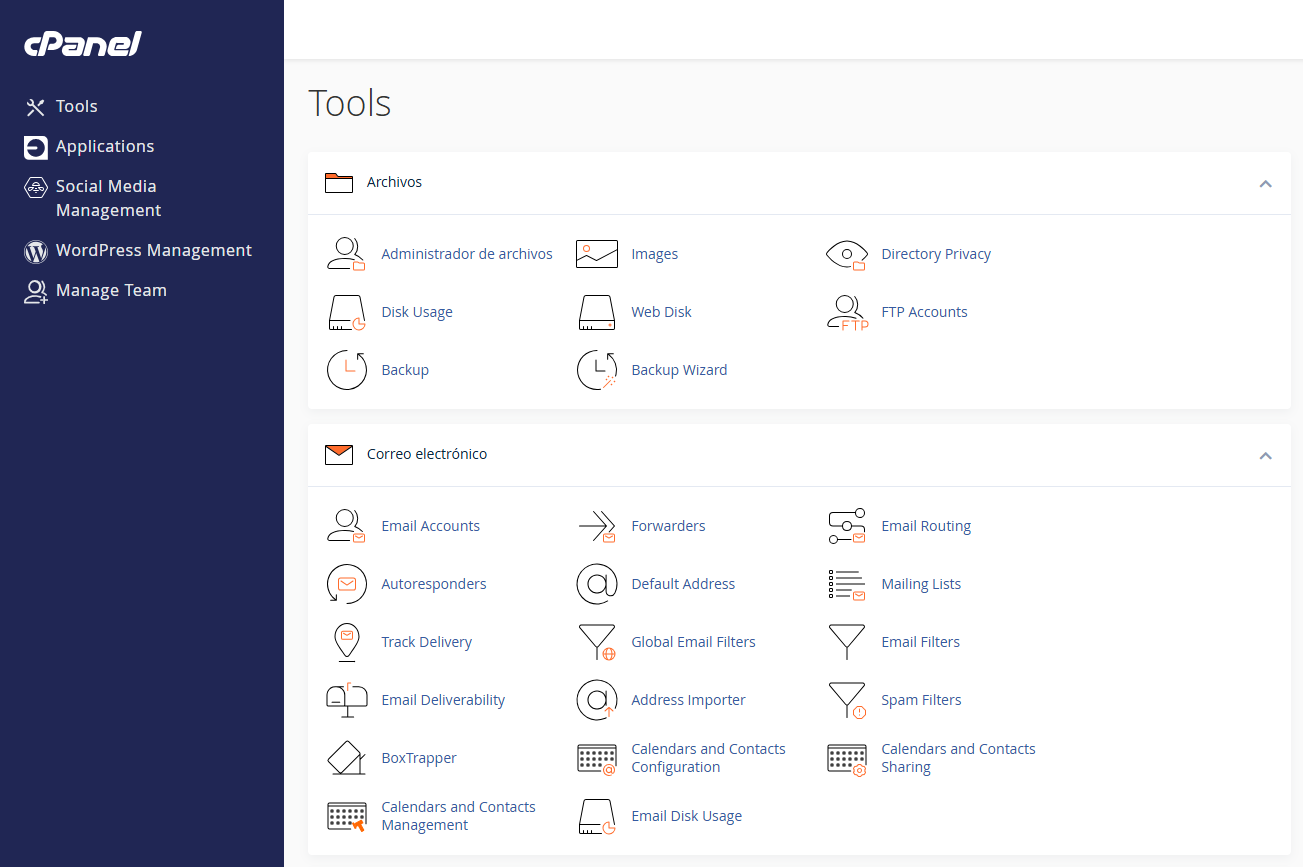Screen dimensions: 1303x867
Task: Open the Email Accounts link
Action: [430, 526]
